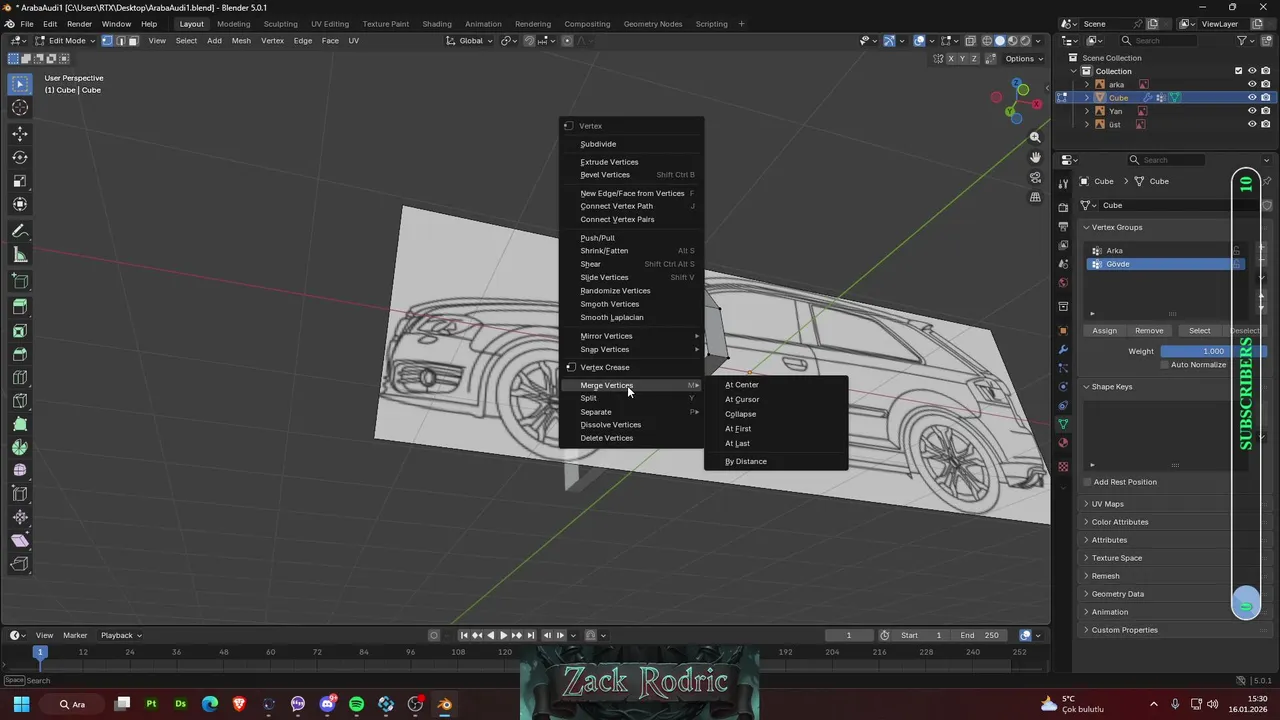Click the Select vertex group button
This screenshot has height=720, width=1280.
1200,331
